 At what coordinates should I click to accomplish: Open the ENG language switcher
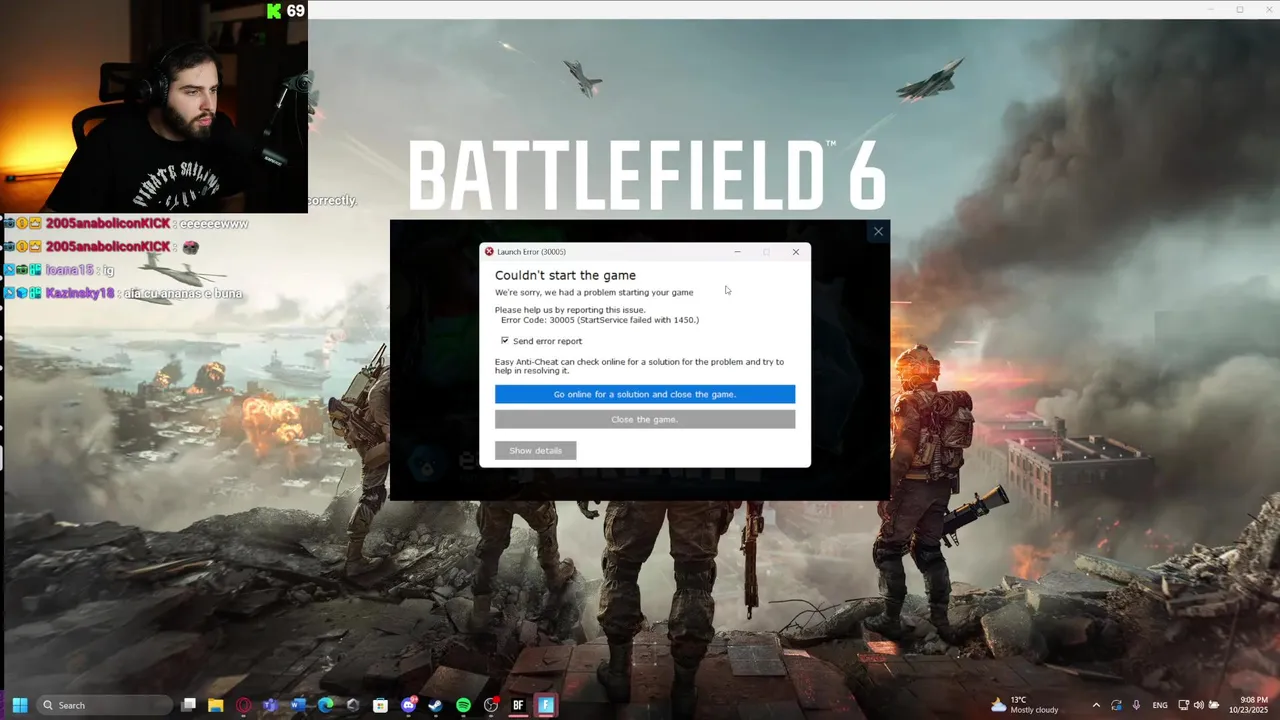(x=1160, y=705)
